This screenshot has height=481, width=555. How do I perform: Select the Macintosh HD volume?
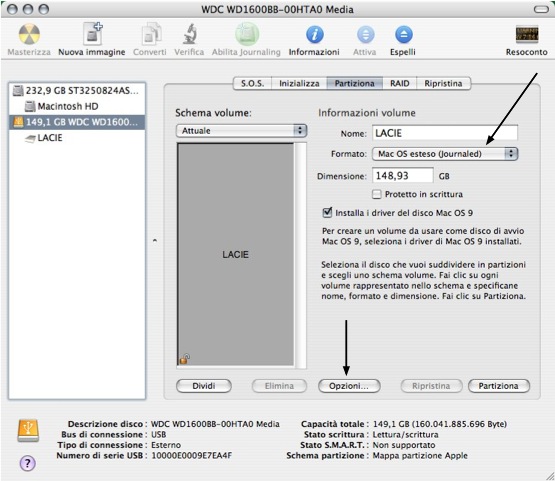pos(77,106)
